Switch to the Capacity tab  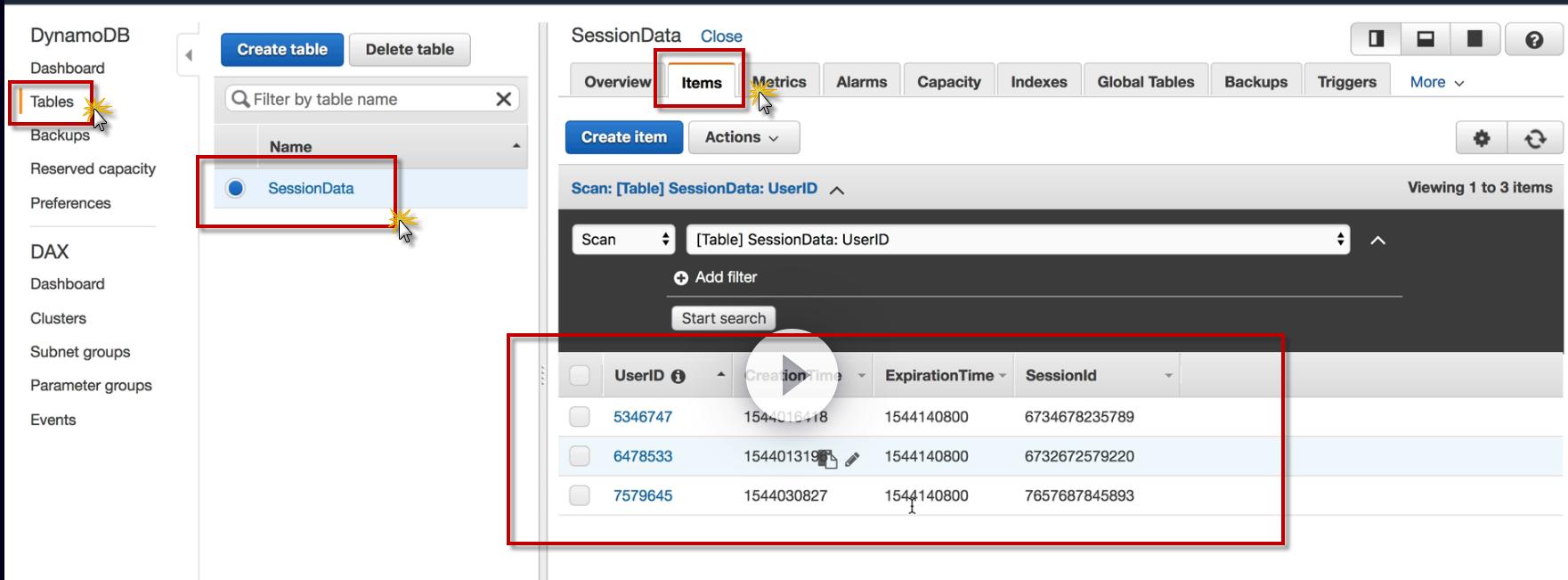pyautogui.click(x=948, y=81)
